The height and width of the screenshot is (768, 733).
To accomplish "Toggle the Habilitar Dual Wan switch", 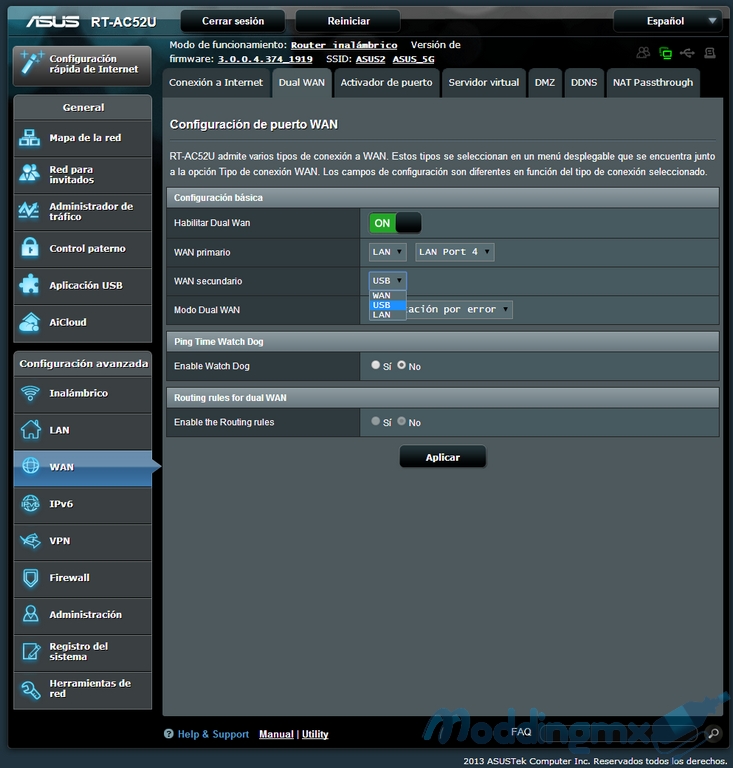I will [x=395, y=223].
